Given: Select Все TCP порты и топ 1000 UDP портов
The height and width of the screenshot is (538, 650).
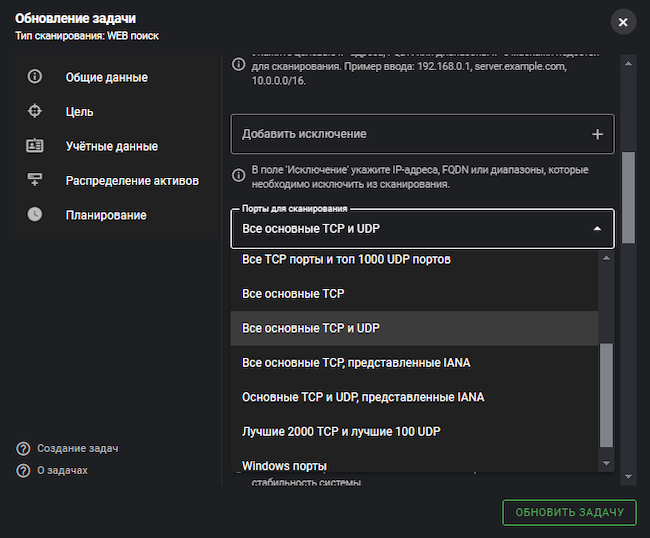Looking at the screenshot, I should 346,260.
